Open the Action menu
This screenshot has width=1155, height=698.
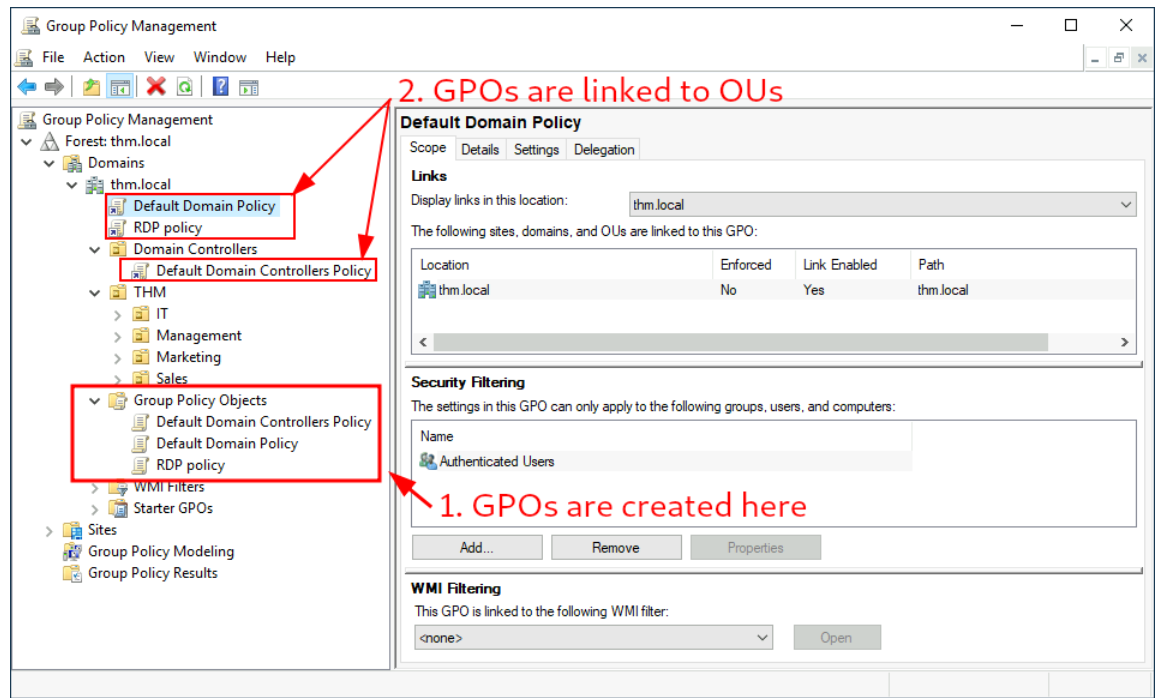104,57
